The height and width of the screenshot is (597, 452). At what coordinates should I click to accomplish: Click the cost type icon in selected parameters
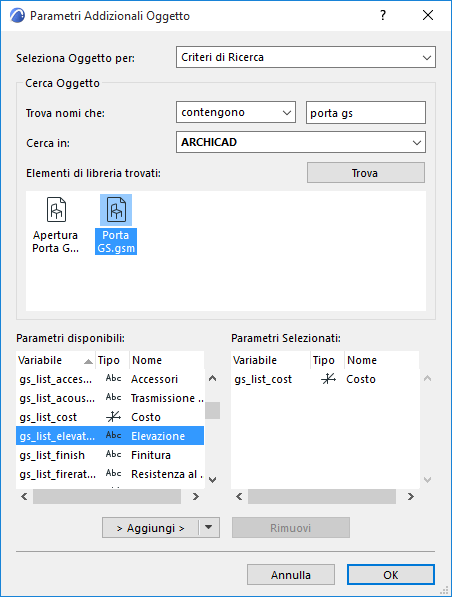328,379
